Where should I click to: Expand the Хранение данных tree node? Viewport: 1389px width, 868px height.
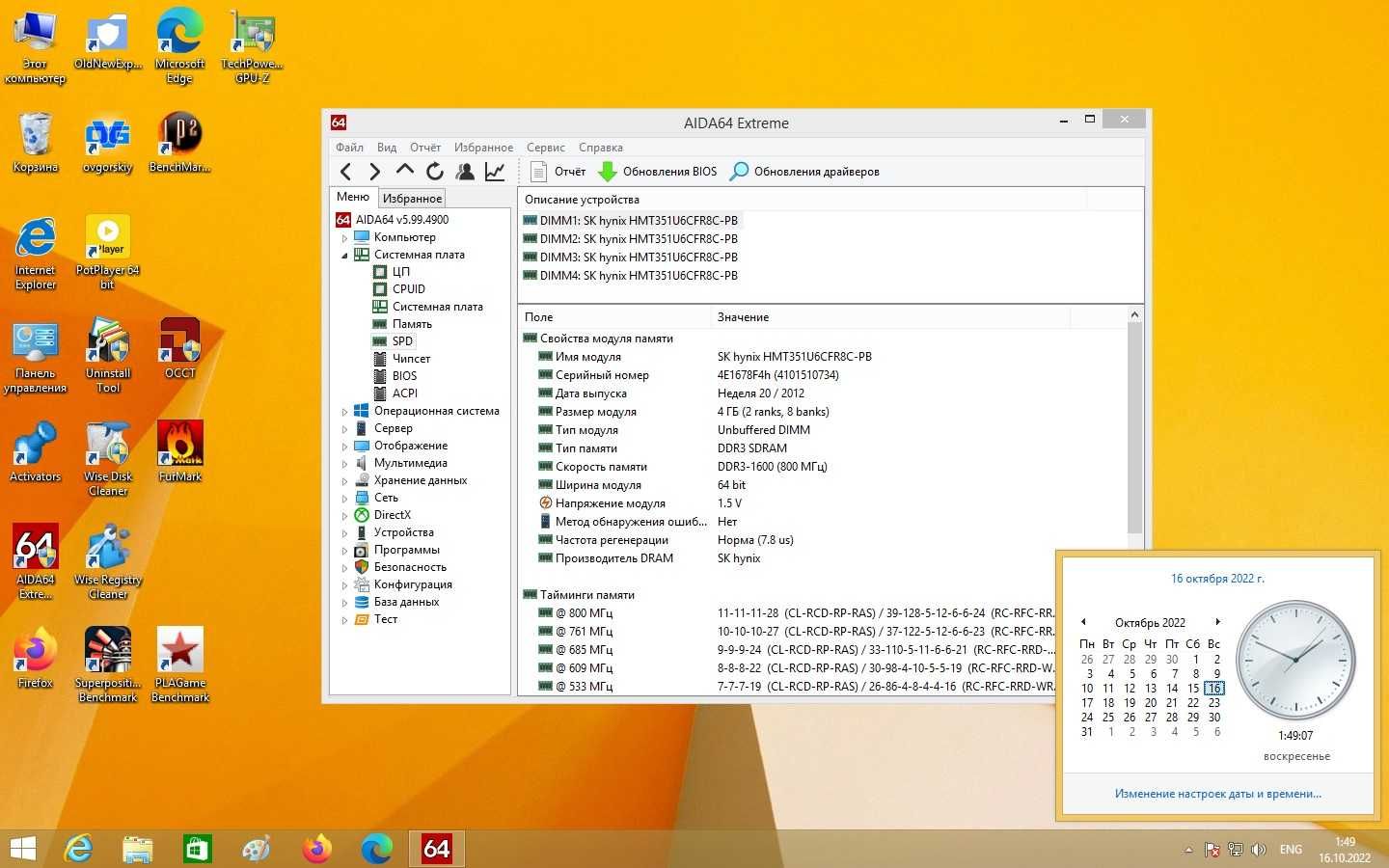click(344, 480)
